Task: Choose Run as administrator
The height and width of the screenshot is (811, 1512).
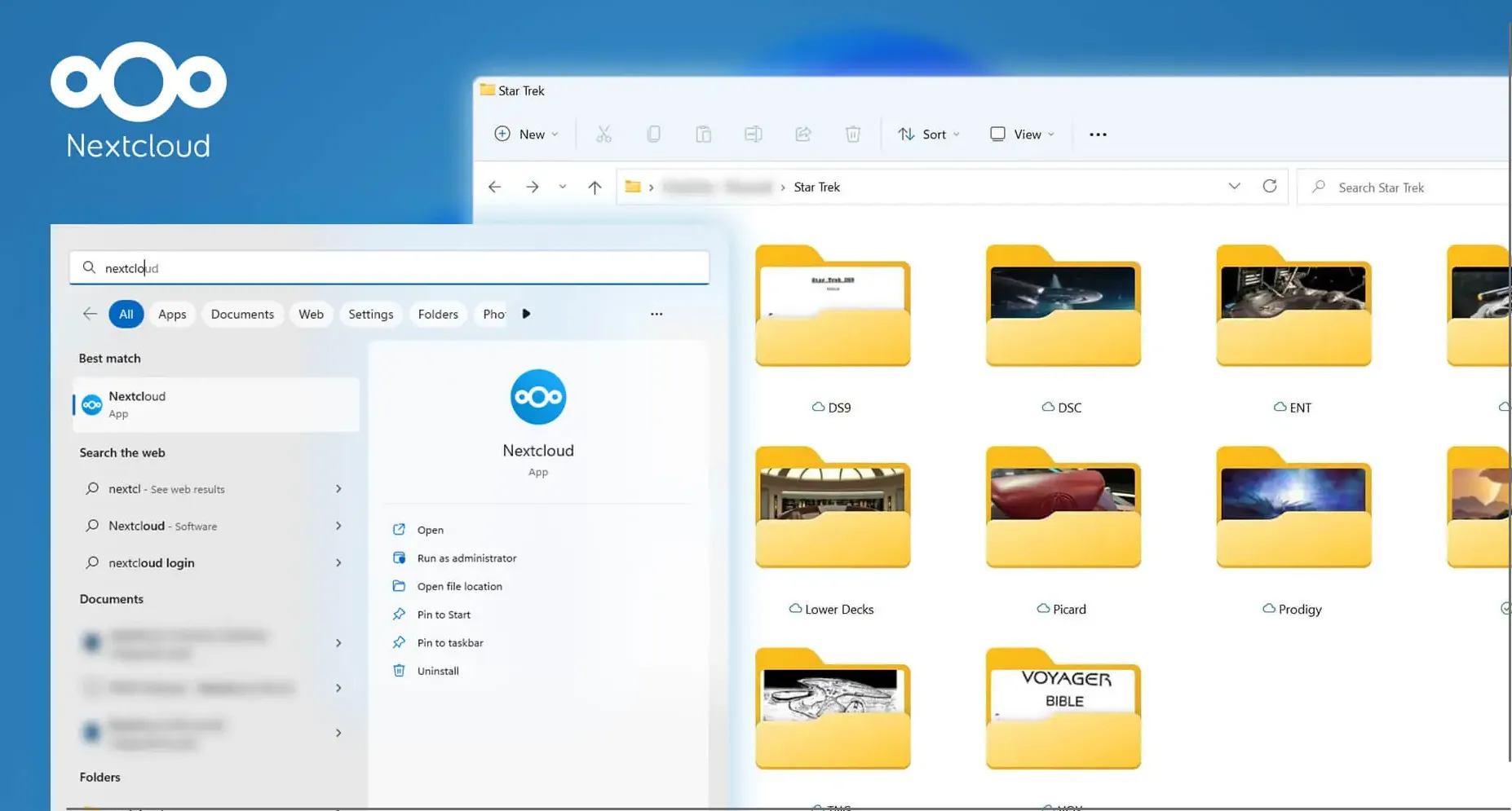Action: pos(466,558)
